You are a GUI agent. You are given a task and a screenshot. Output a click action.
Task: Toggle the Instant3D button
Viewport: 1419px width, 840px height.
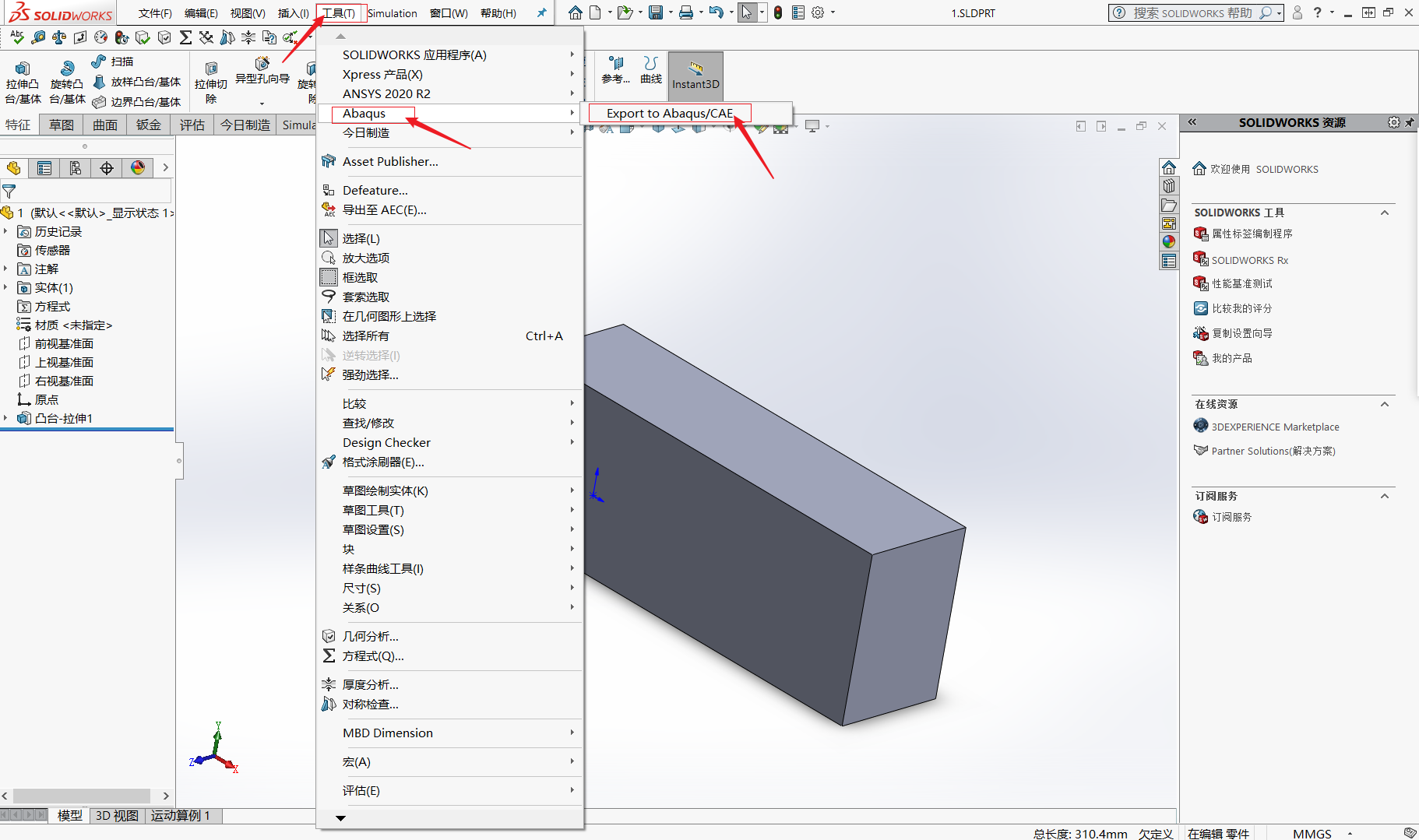pyautogui.click(x=695, y=76)
